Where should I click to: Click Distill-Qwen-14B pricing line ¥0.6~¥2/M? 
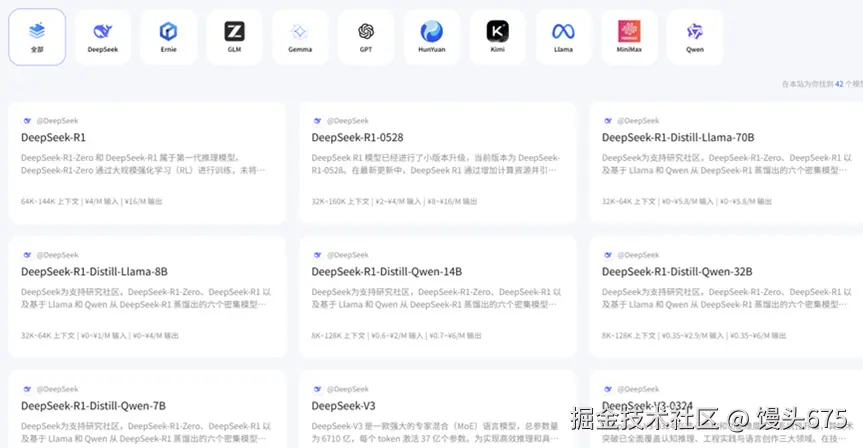pyautogui.click(x=396, y=336)
